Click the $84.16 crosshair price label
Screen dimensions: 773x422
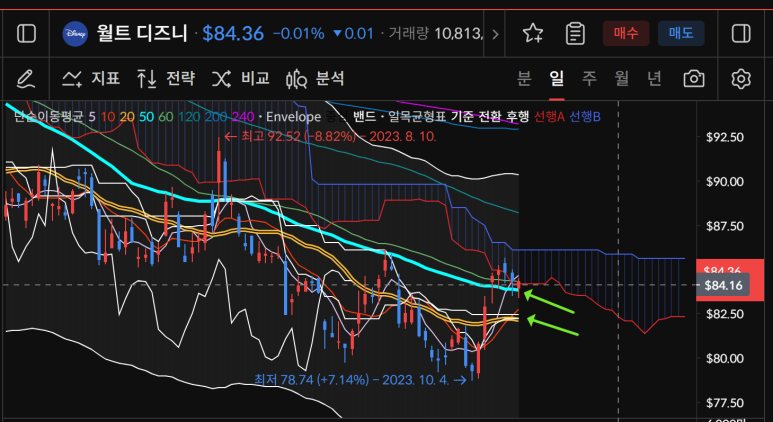coord(723,285)
